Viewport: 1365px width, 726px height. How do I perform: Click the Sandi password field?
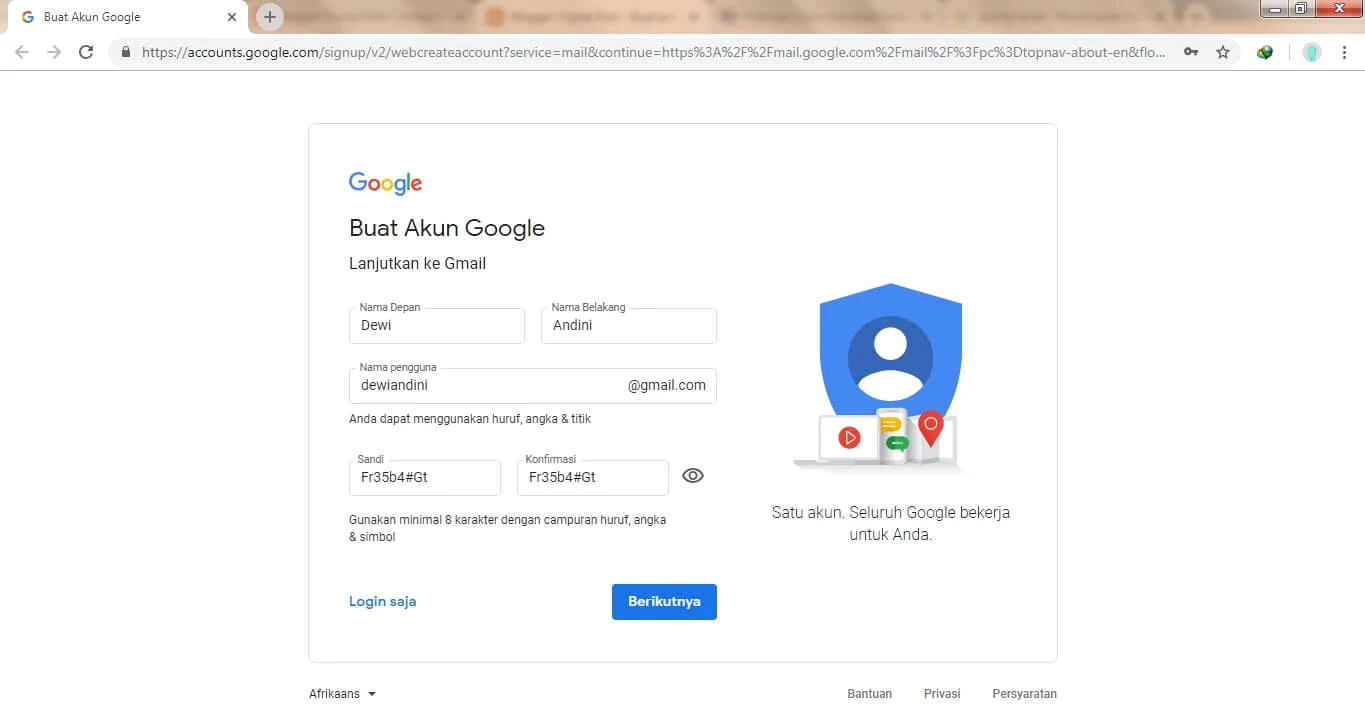click(x=425, y=478)
